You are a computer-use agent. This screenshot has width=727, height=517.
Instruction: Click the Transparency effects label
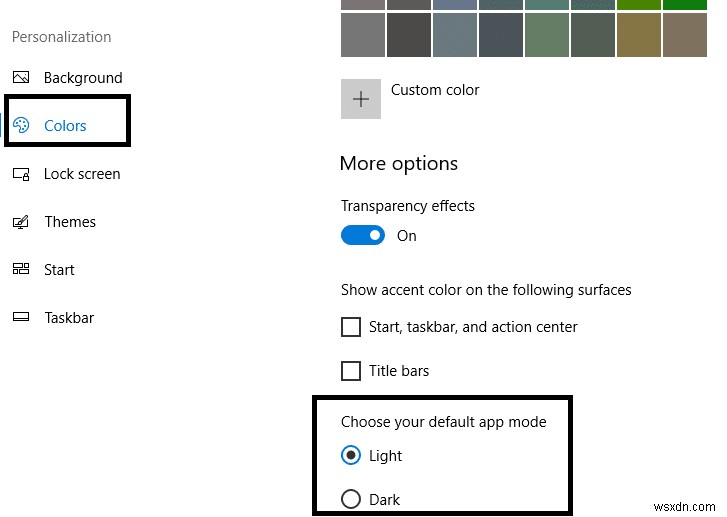pos(408,206)
